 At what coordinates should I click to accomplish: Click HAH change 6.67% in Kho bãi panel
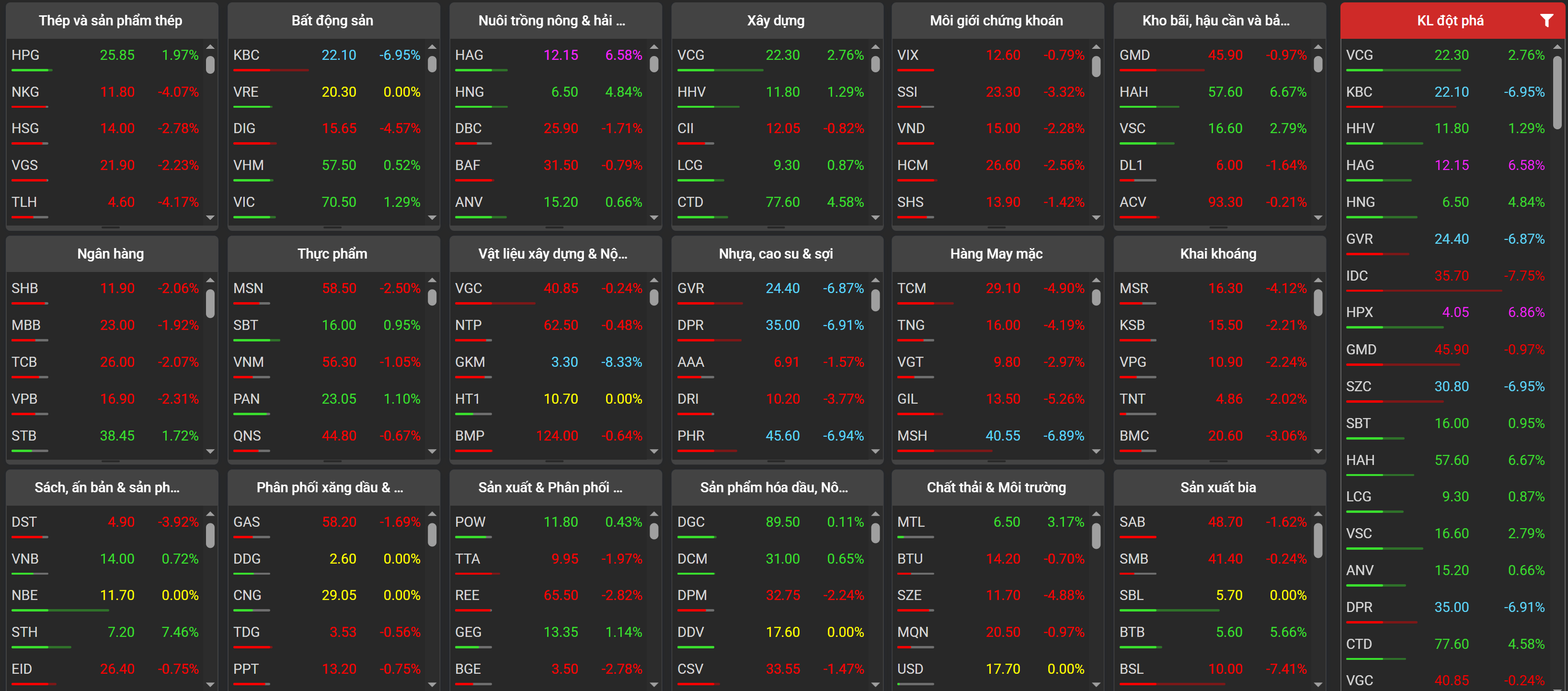point(1288,92)
